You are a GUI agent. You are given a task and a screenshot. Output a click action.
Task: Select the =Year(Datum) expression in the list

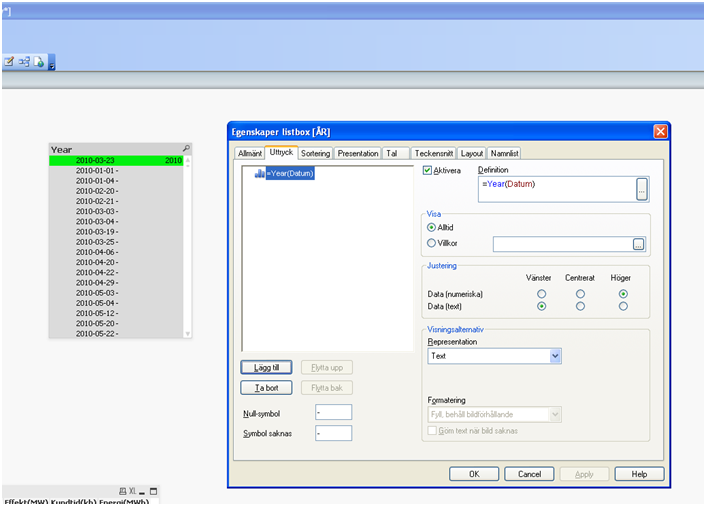tap(289, 174)
